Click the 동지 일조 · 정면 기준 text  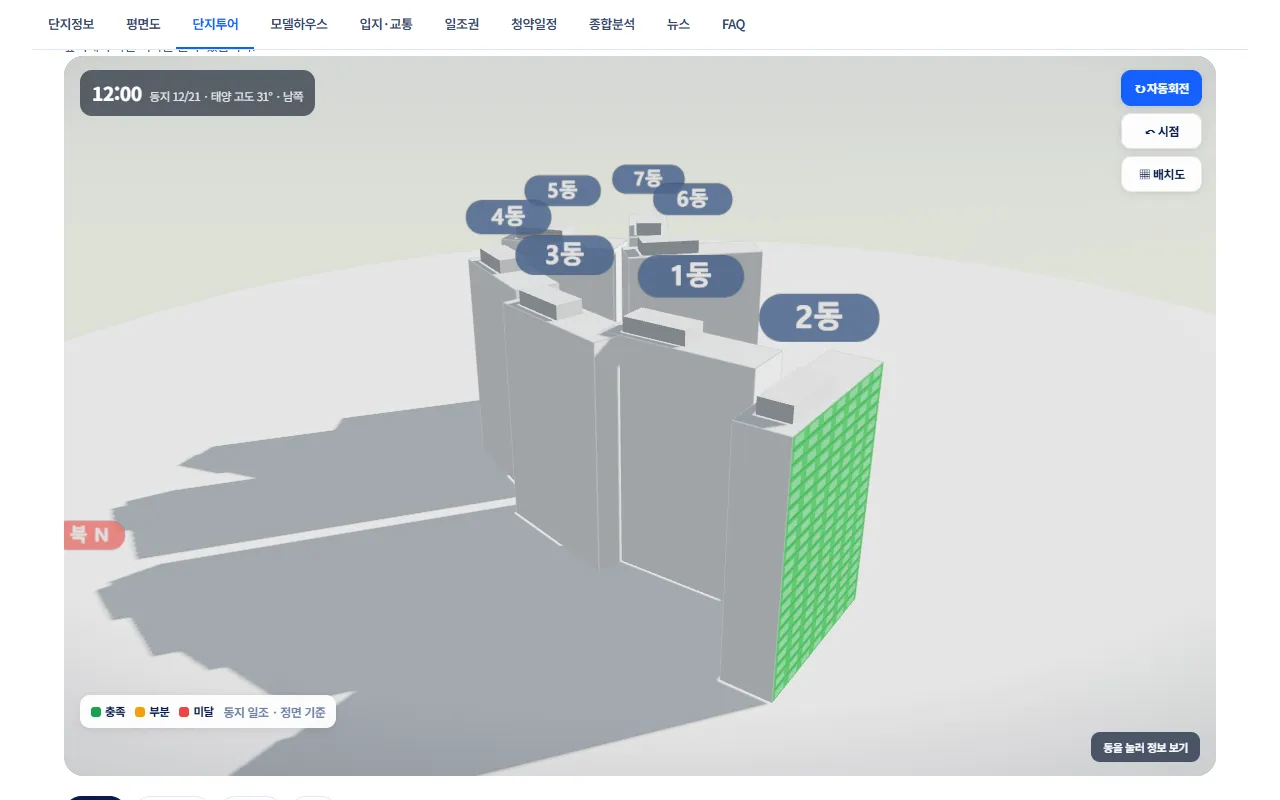(x=274, y=712)
